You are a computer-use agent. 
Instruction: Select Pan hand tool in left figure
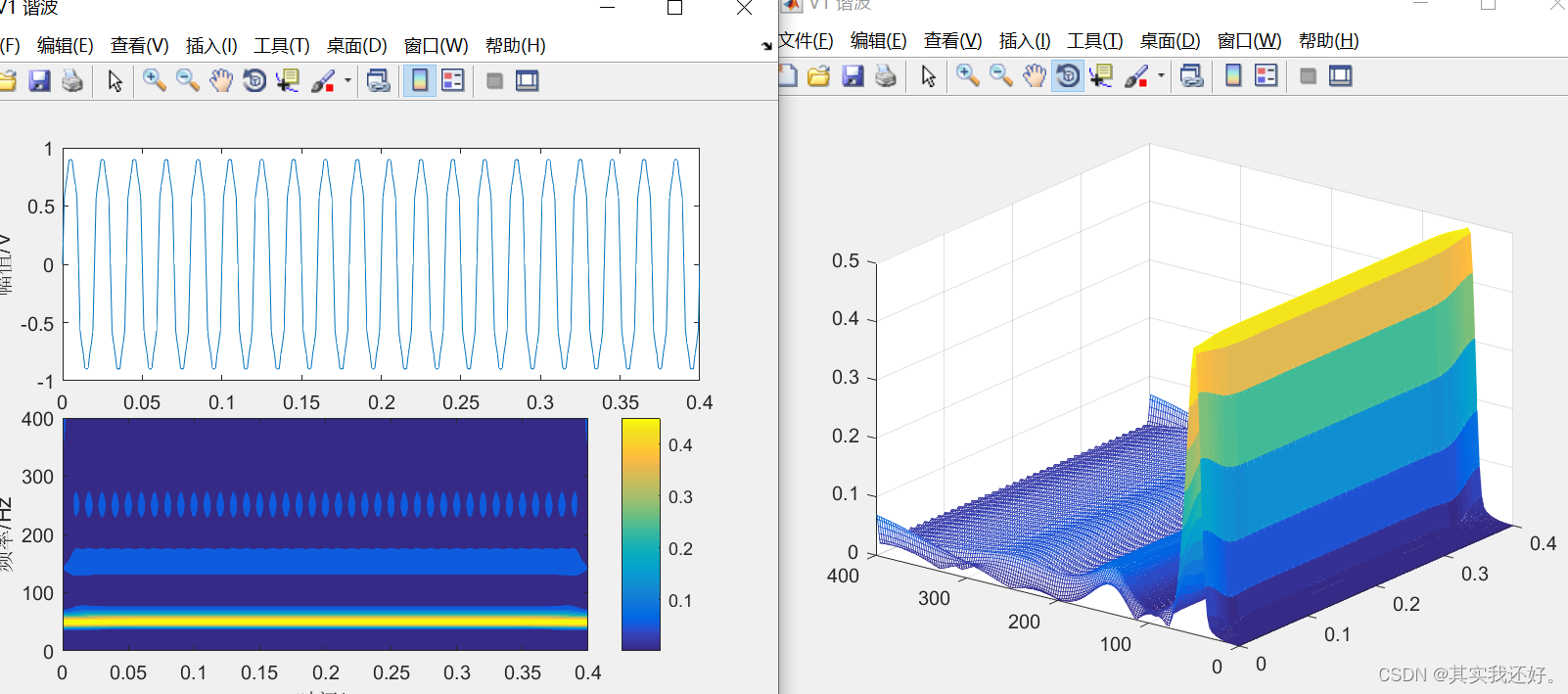(x=221, y=81)
